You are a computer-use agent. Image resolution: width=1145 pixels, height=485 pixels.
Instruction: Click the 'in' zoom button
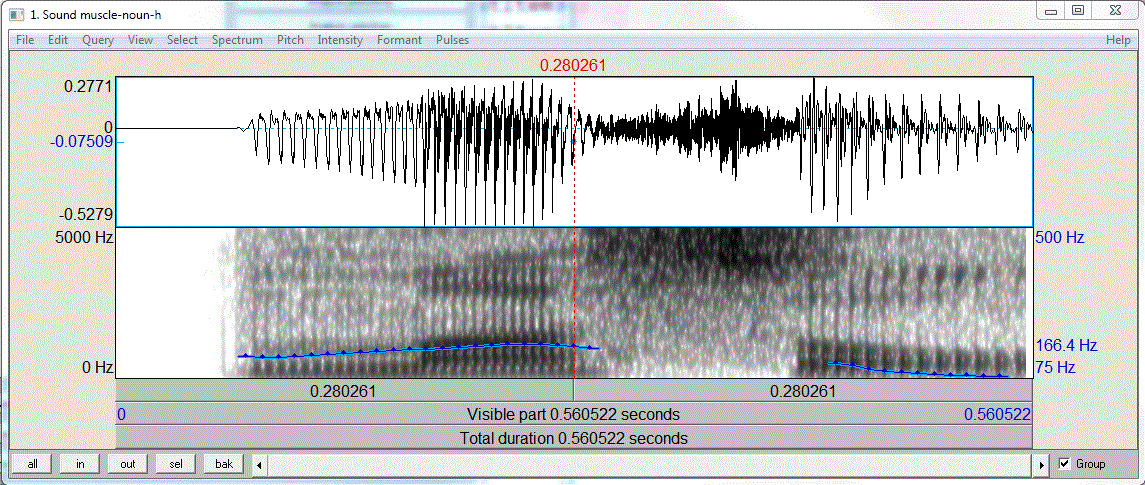point(80,464)
